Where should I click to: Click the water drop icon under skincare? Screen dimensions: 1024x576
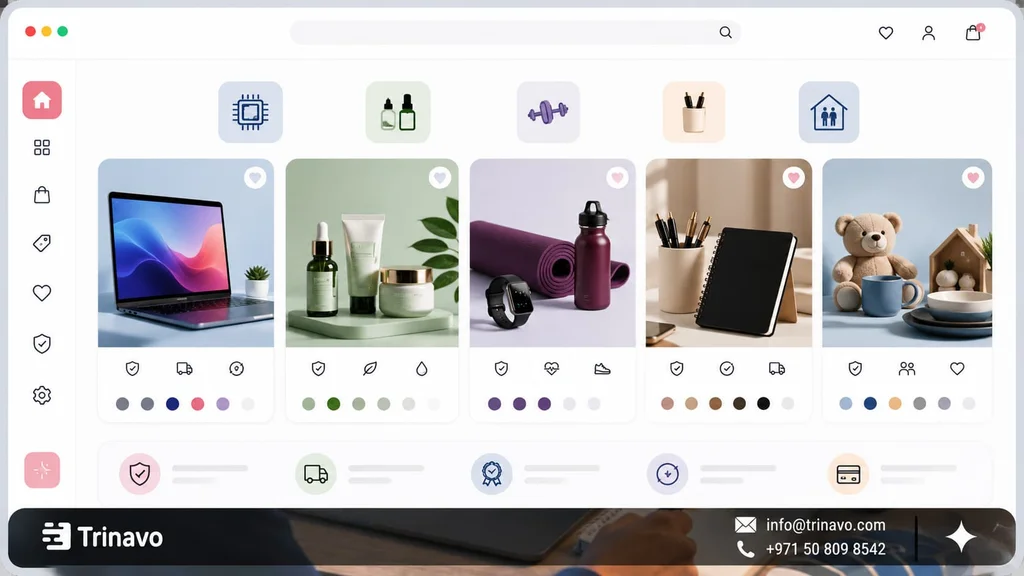pos(422,369)
